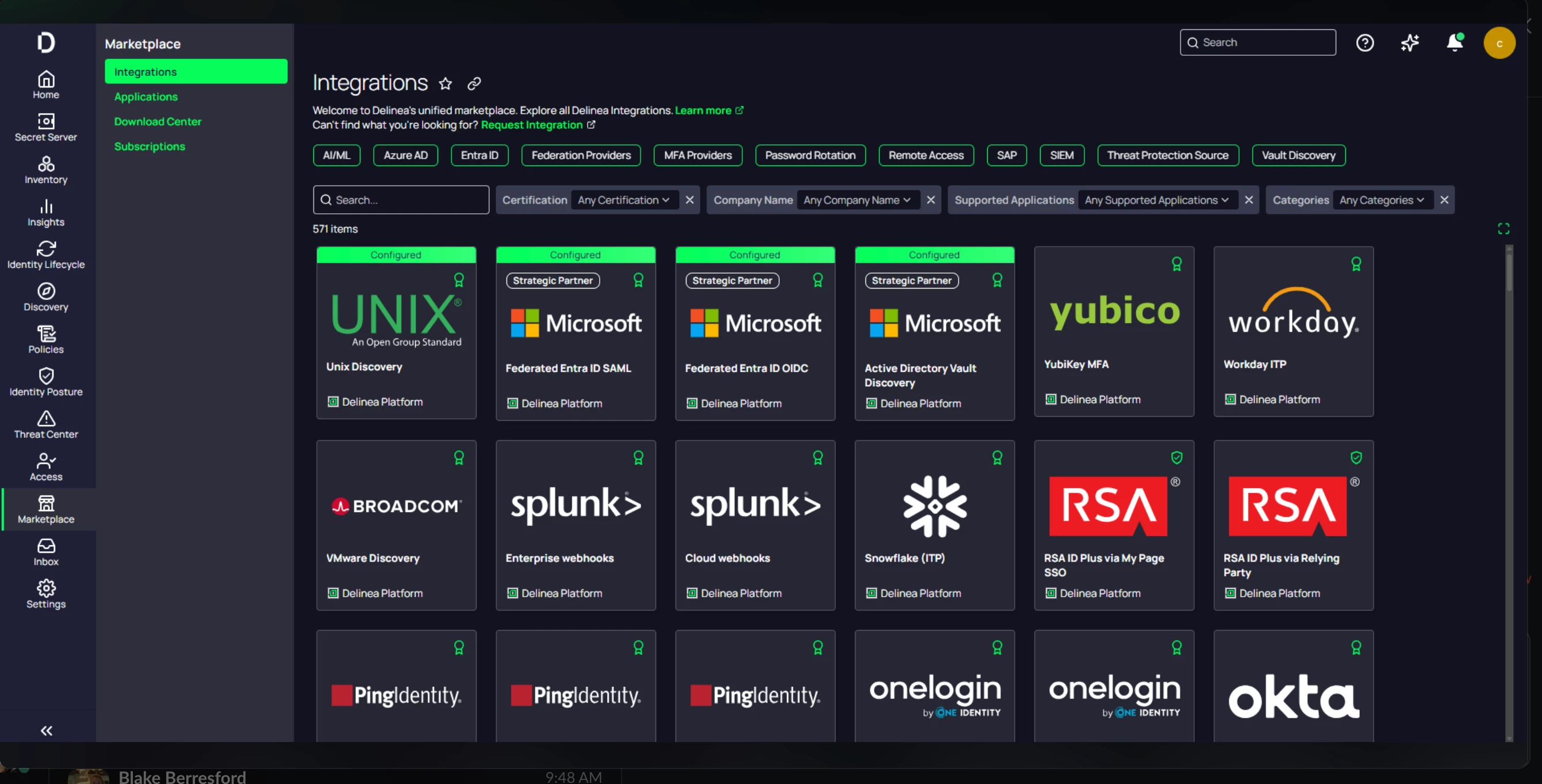Remove the Supported Applications filter
Image resolution: width=1542 pixels, height=784 pixels.
tap(1249, 200)
